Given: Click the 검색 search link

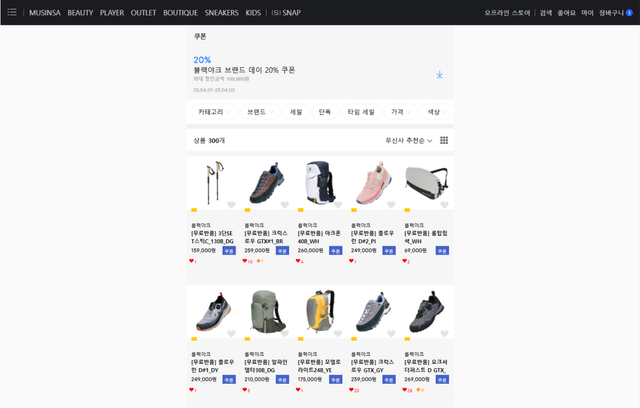Looking at the screenshot, I should point(546,13).
